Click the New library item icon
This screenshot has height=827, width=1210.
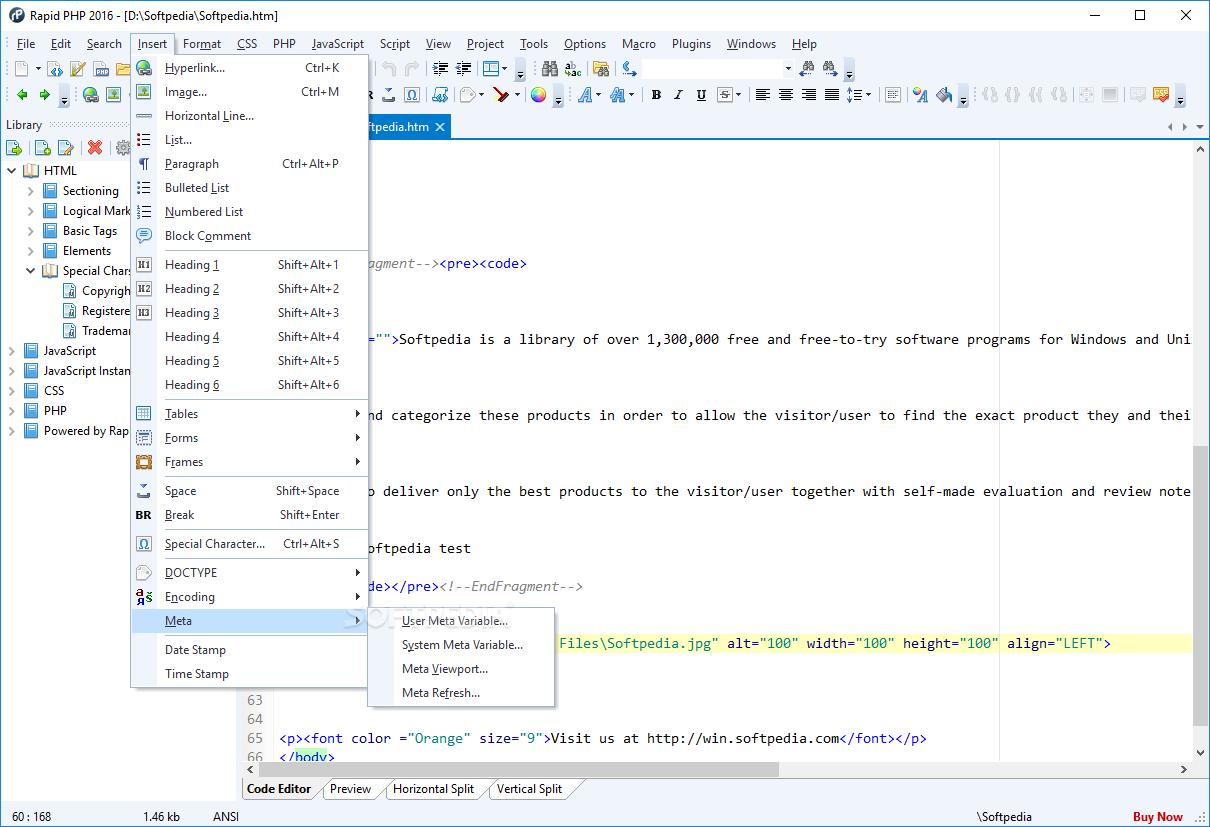pos(42,148)
